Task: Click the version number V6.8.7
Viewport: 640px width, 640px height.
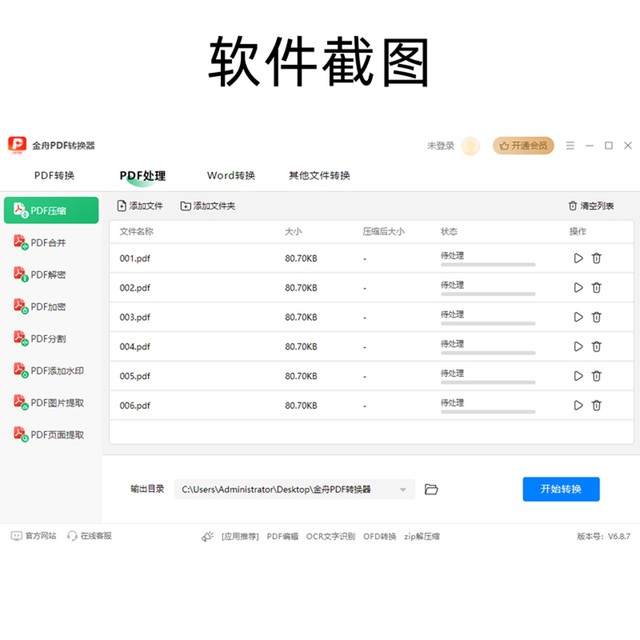Action: pyautogui.click(x=619, y=536)
